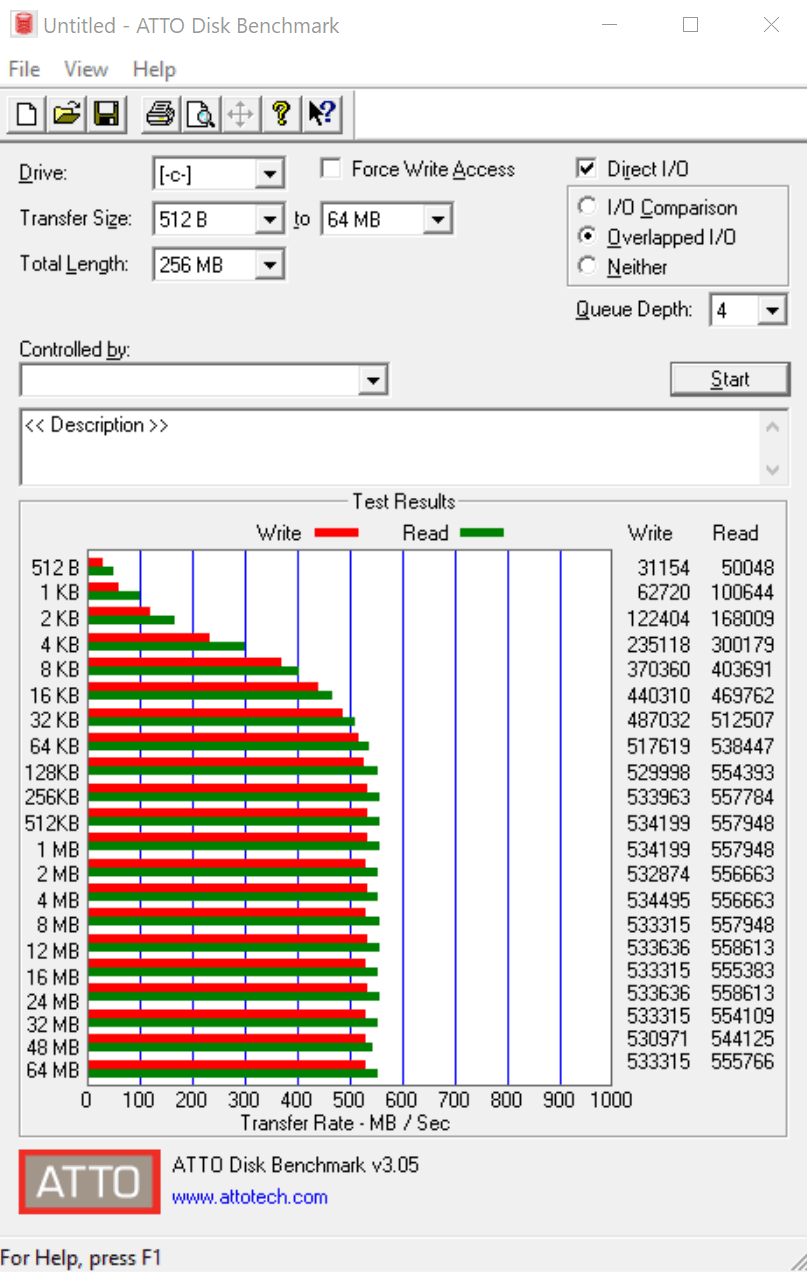
Task: Uncheck the Direct I/O checkbox
Action: click(587, 169)
